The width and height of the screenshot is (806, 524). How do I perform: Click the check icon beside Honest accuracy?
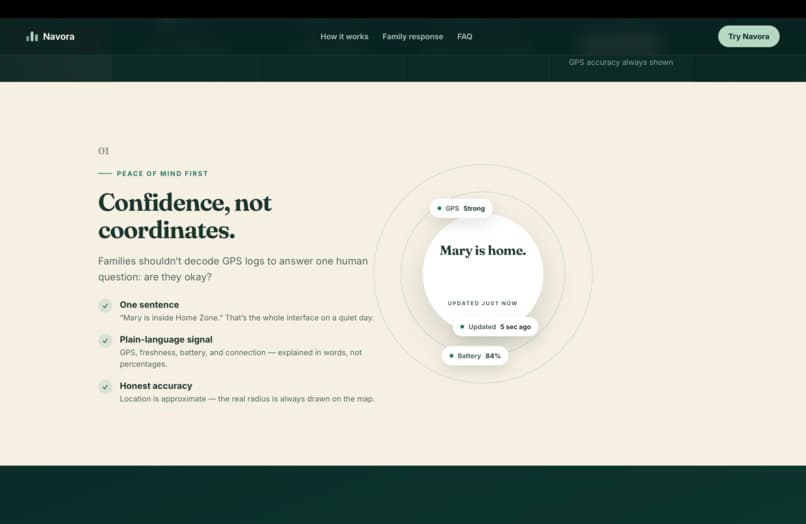105,387
